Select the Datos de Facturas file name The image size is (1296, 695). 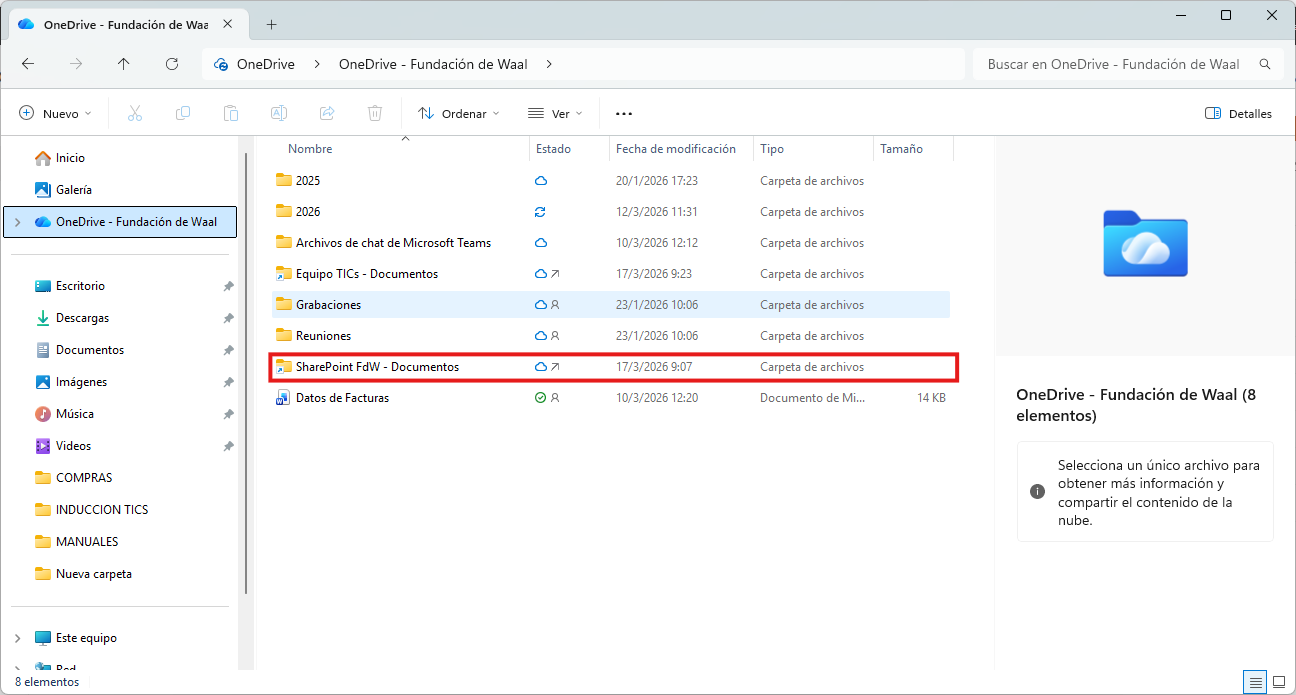click(x=342, y=398)
